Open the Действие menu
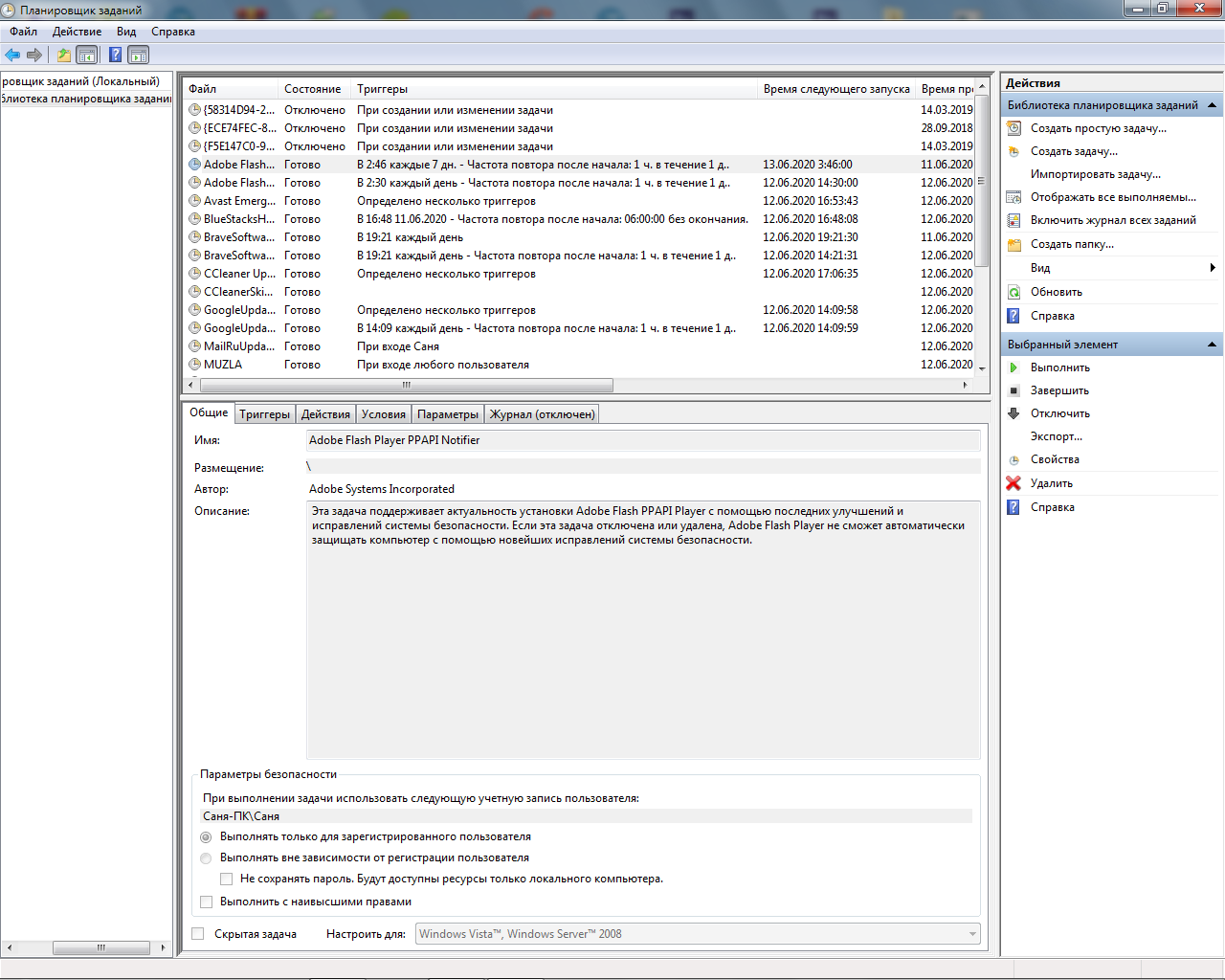Screen dimensions: 1225x980 [77, 32]
